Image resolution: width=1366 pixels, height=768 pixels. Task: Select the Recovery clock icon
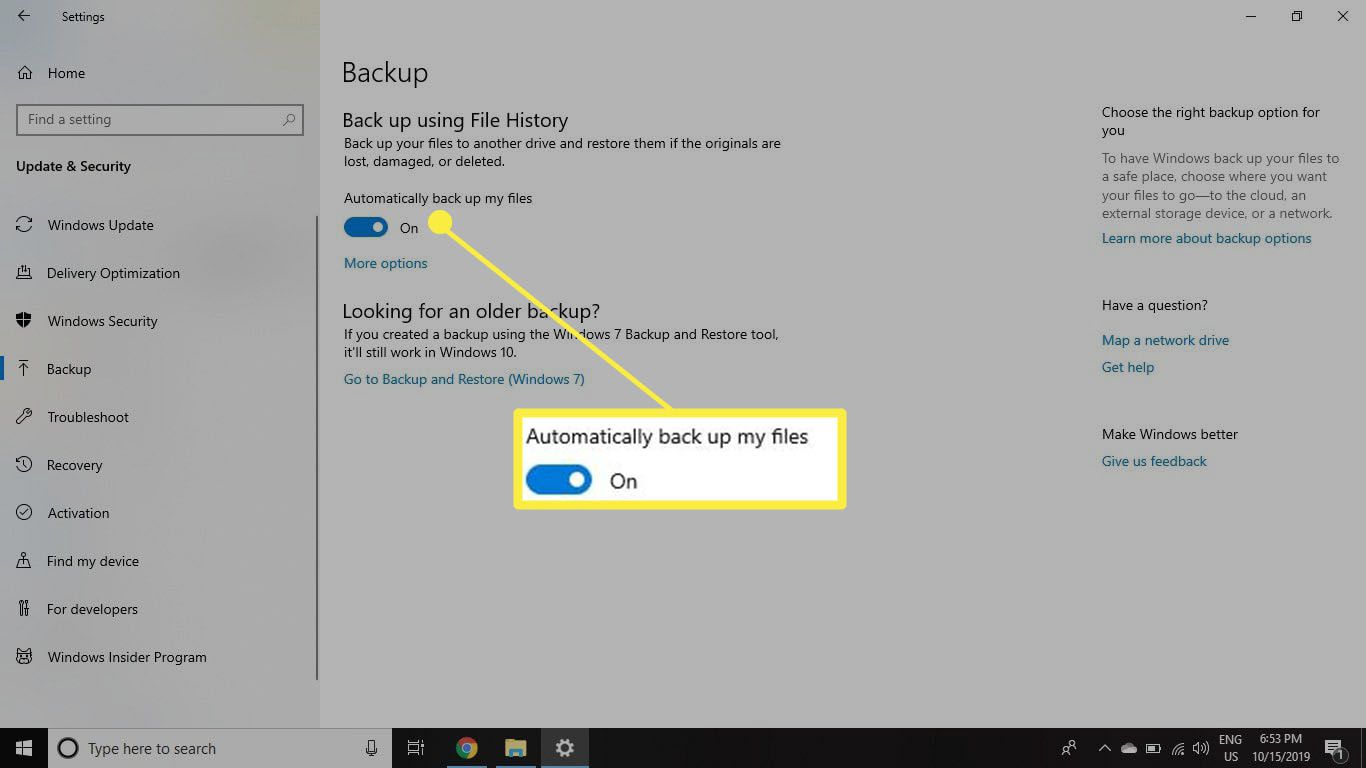[x=25, y=465]
